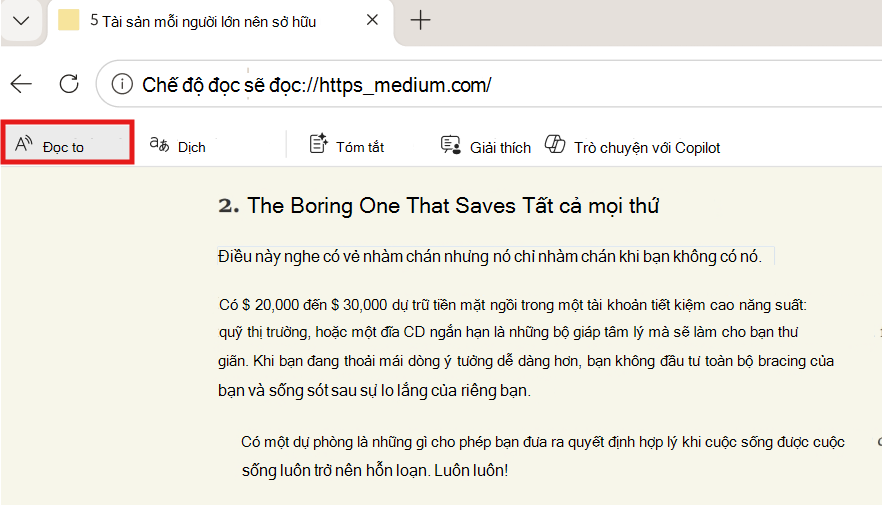
Task: Click the sentence starting 'Điều này nghe có vẻ nhàm chán'
Action: pos(489,256)
